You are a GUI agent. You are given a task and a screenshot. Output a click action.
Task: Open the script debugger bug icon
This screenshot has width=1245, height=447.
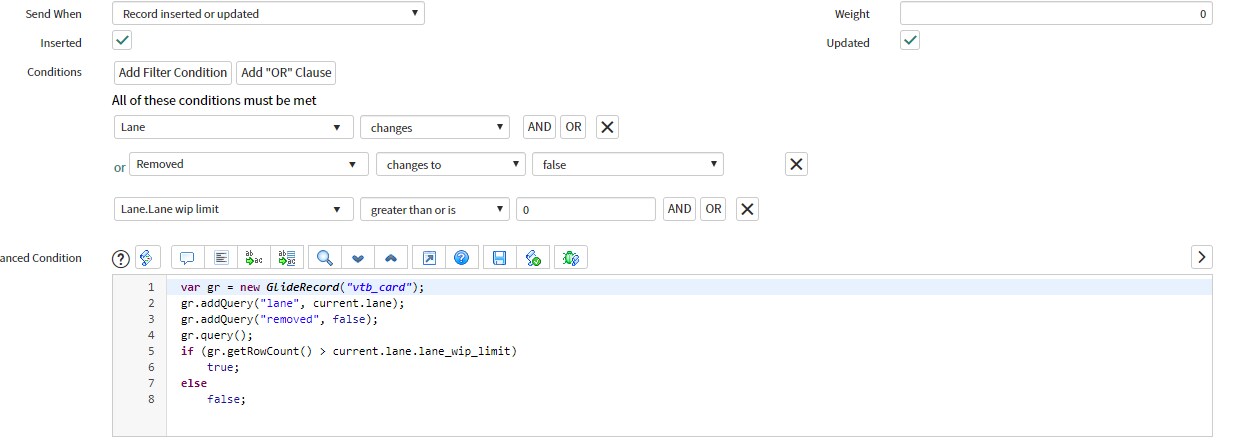[571, 258]
